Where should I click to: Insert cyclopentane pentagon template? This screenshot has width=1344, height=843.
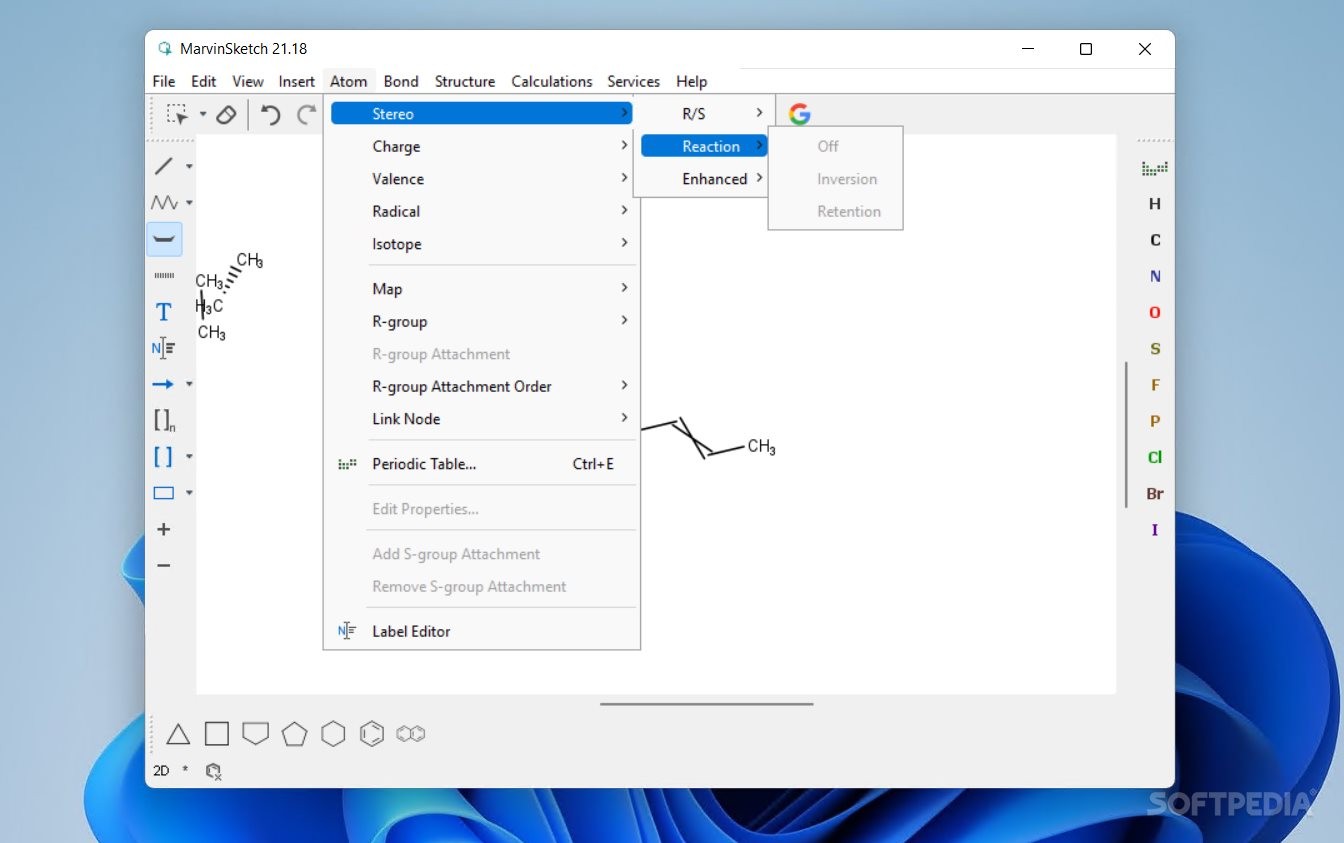click(x=294, y=734)
